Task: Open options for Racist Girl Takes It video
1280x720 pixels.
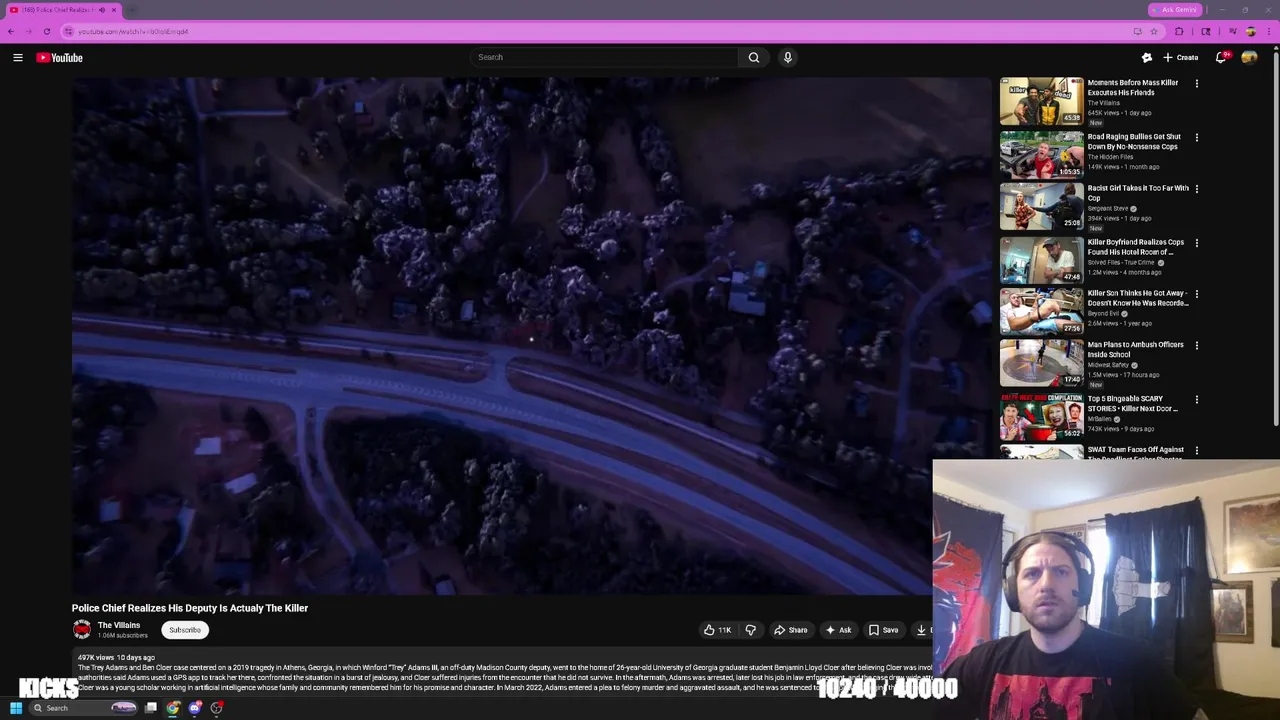Action: 1197,189
